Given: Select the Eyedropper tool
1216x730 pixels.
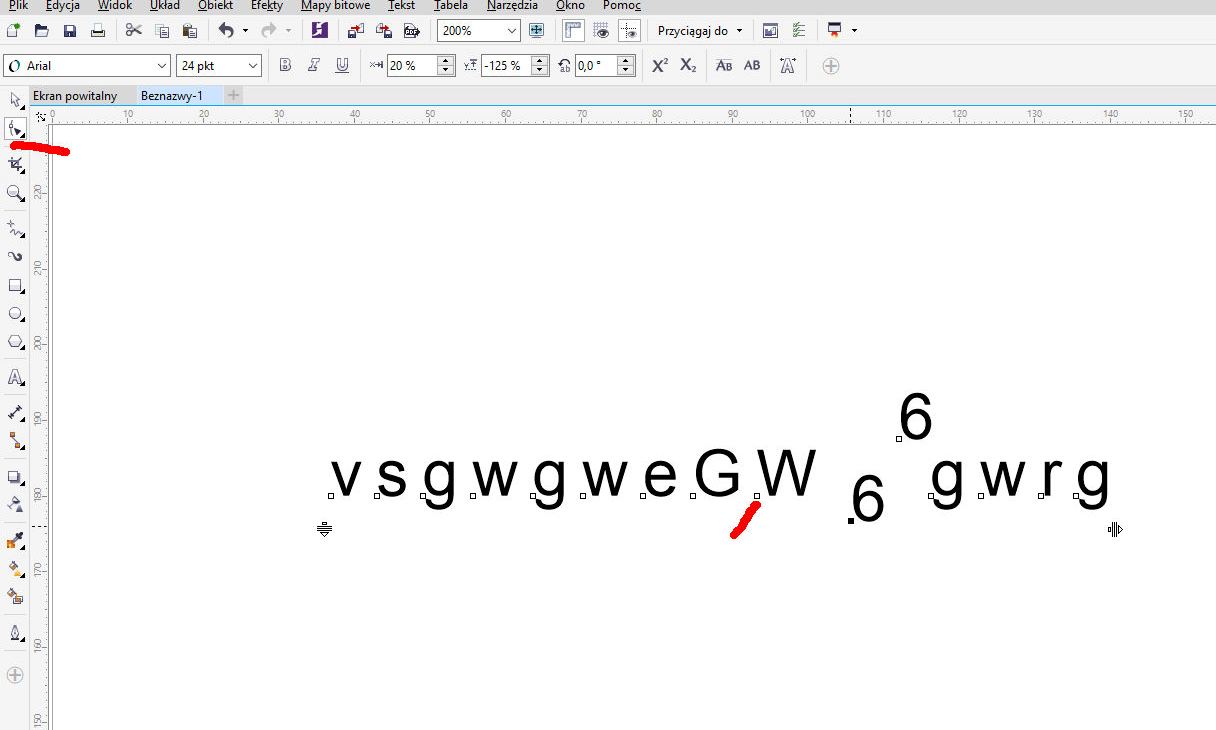Looking at the screenshot, I should coord(15,541).
